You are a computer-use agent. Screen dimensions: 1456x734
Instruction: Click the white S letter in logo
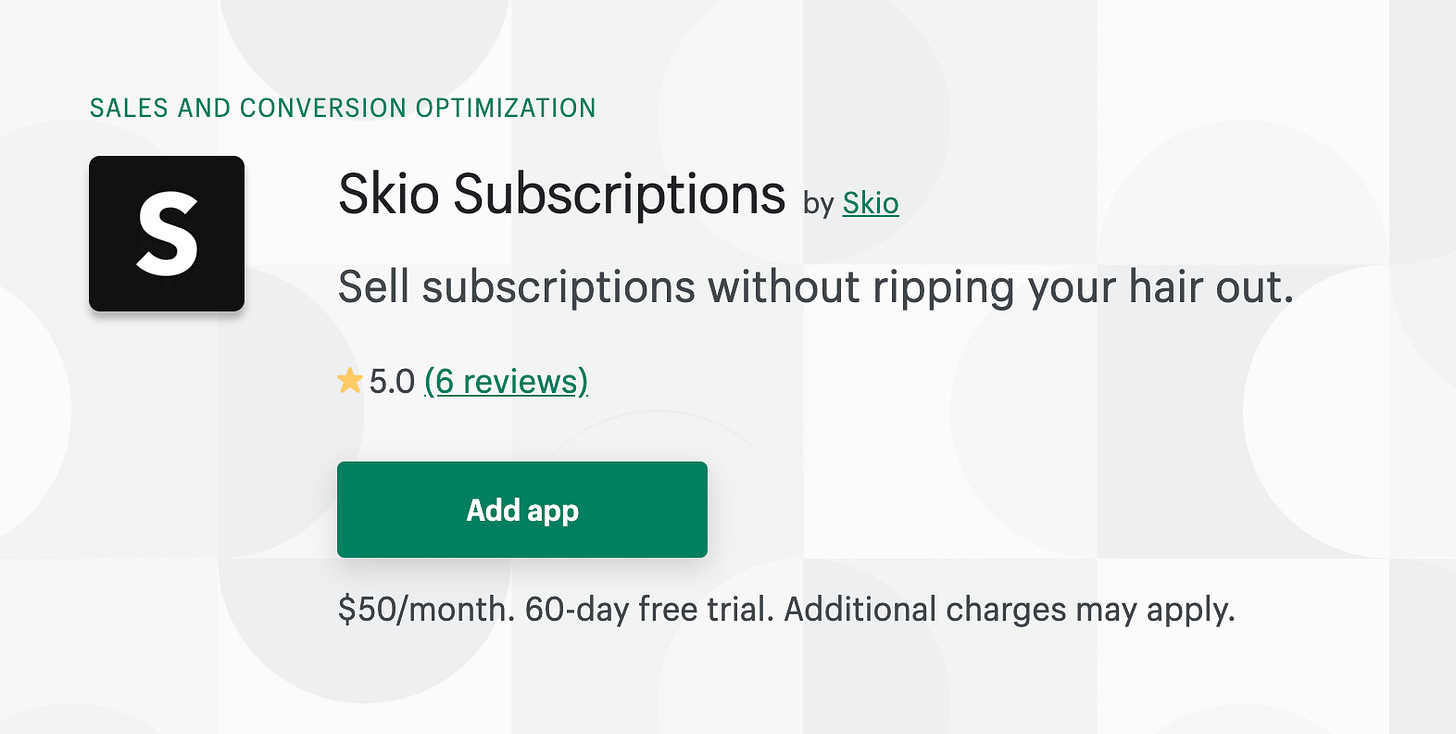click(167, 234)
